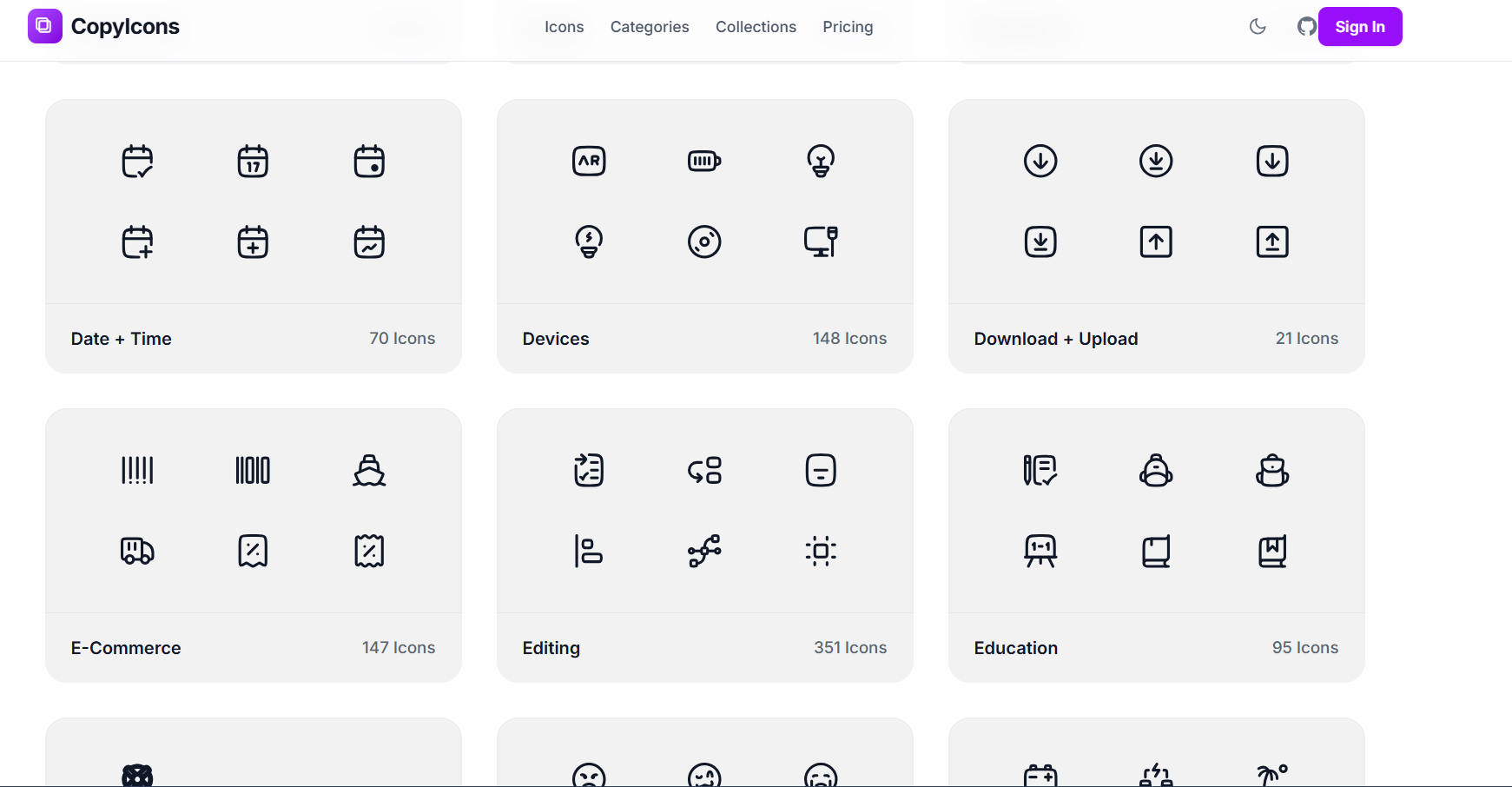Click the 147 Icons count label
Screen dimensions: 1512x787
[x=399, y=648]
